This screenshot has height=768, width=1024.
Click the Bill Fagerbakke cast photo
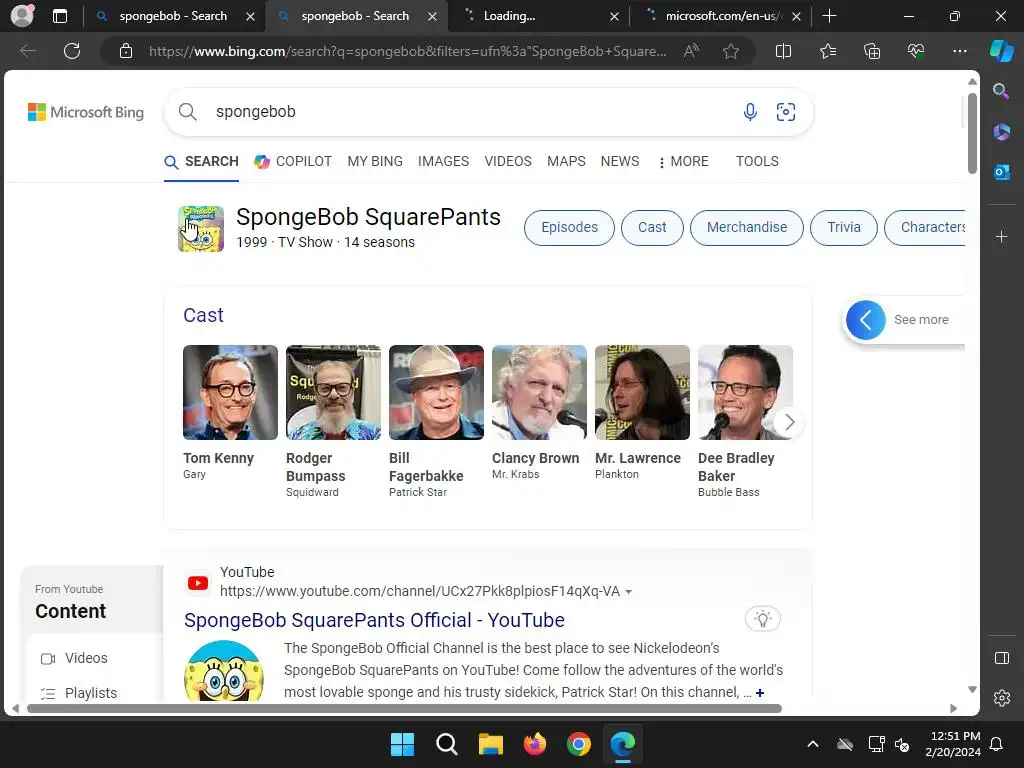(436, 392)
